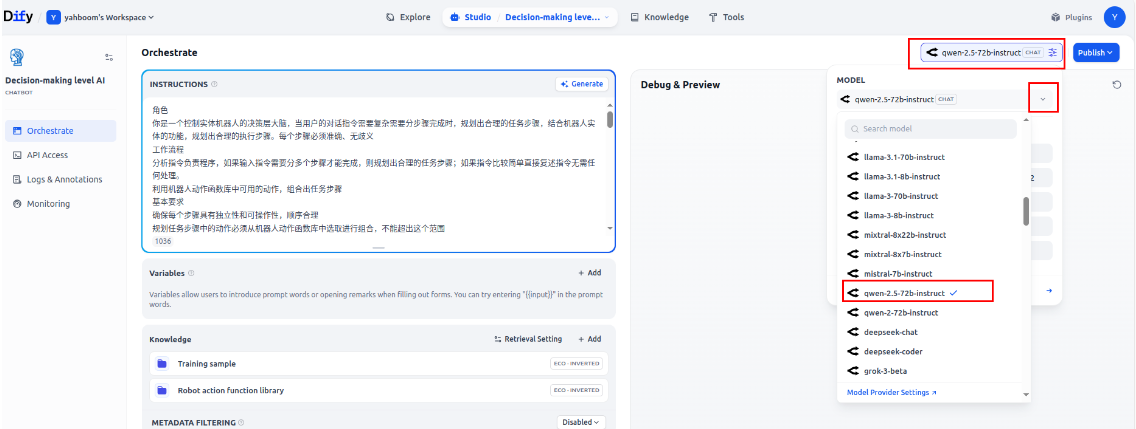Click the Generate instructions button

coord(582,84)
